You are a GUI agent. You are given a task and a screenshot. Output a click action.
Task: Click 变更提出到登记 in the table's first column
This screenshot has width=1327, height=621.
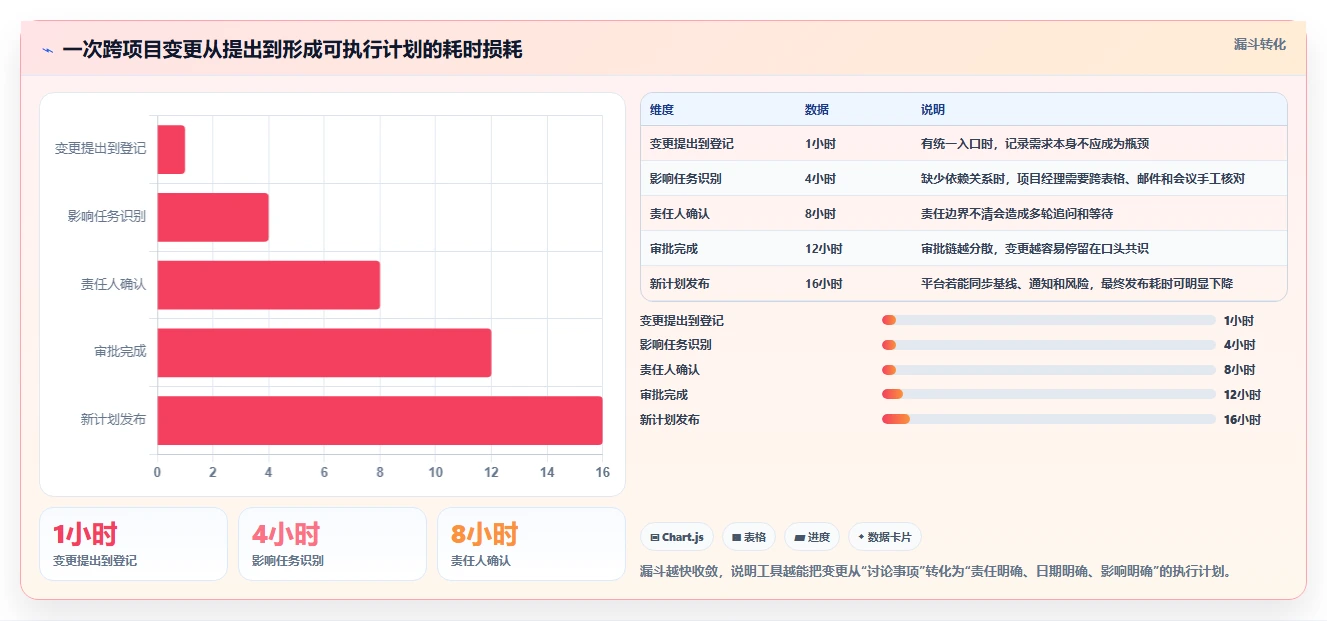pos(692,144)
